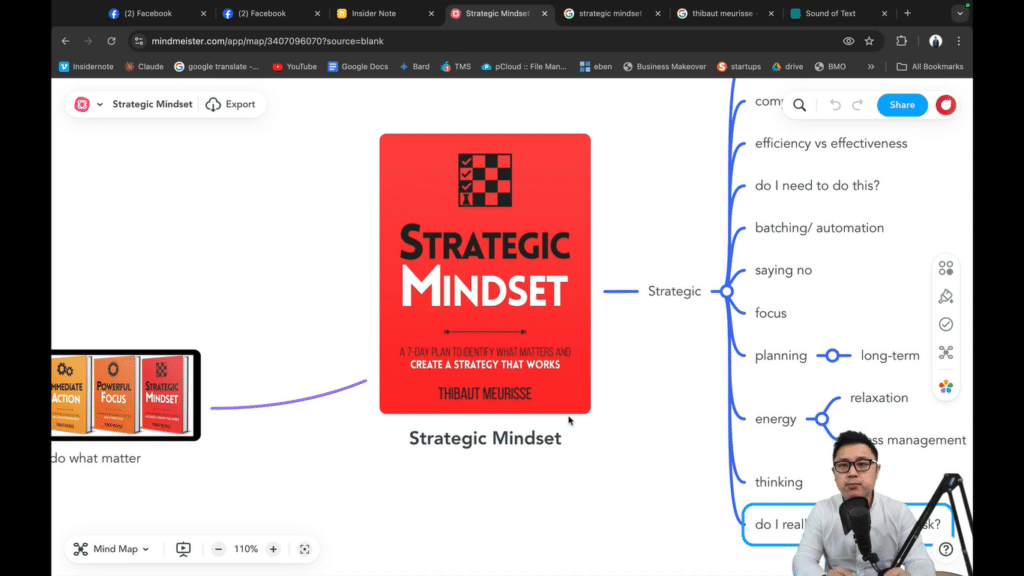
Task: Open the tab search dropdown
Action: (959, 14)
